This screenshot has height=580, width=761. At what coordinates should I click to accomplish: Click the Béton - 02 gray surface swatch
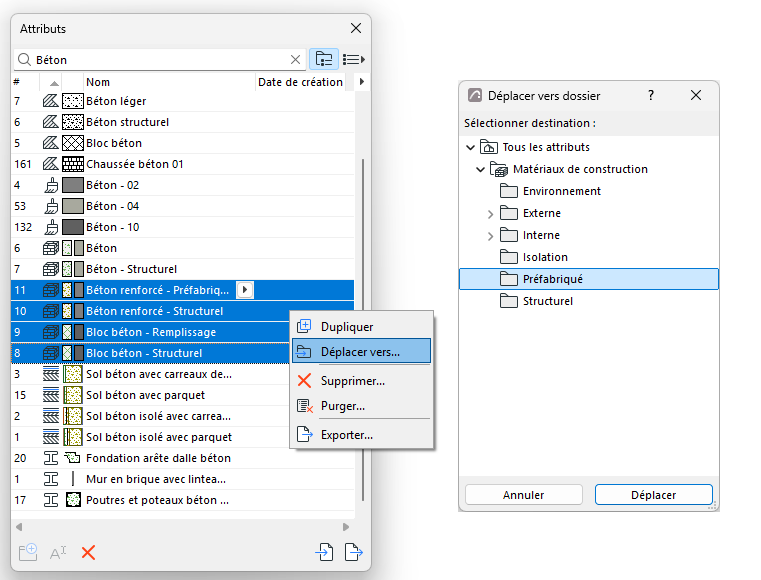[73, 185]
